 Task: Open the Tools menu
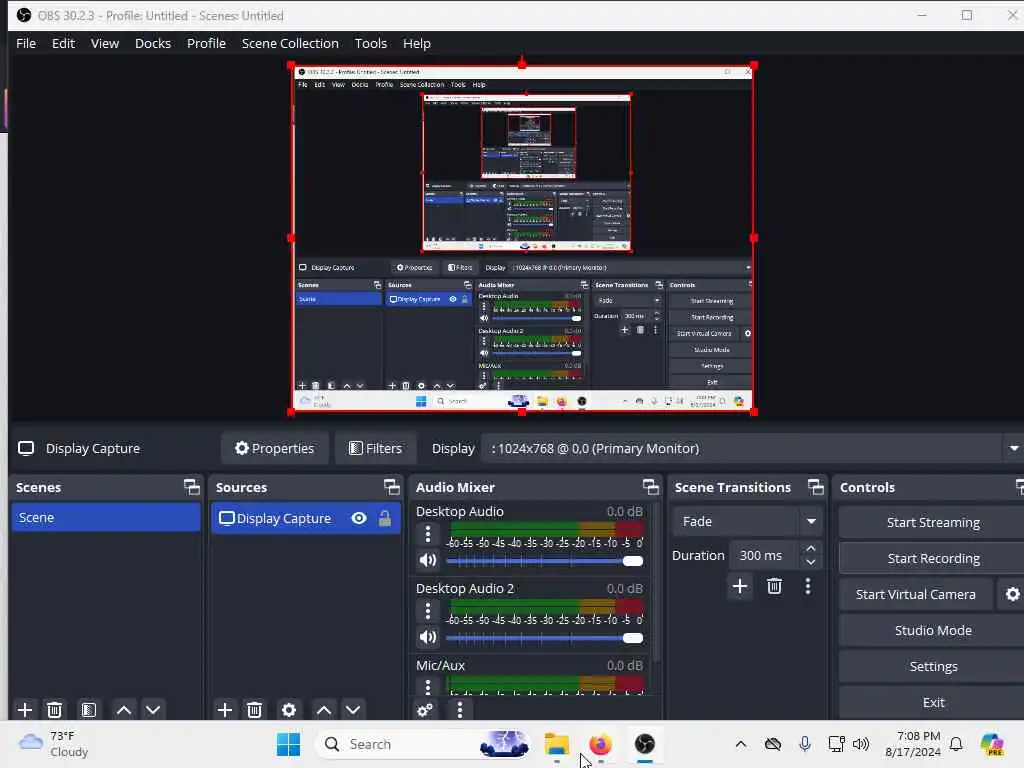click(370, 43)
